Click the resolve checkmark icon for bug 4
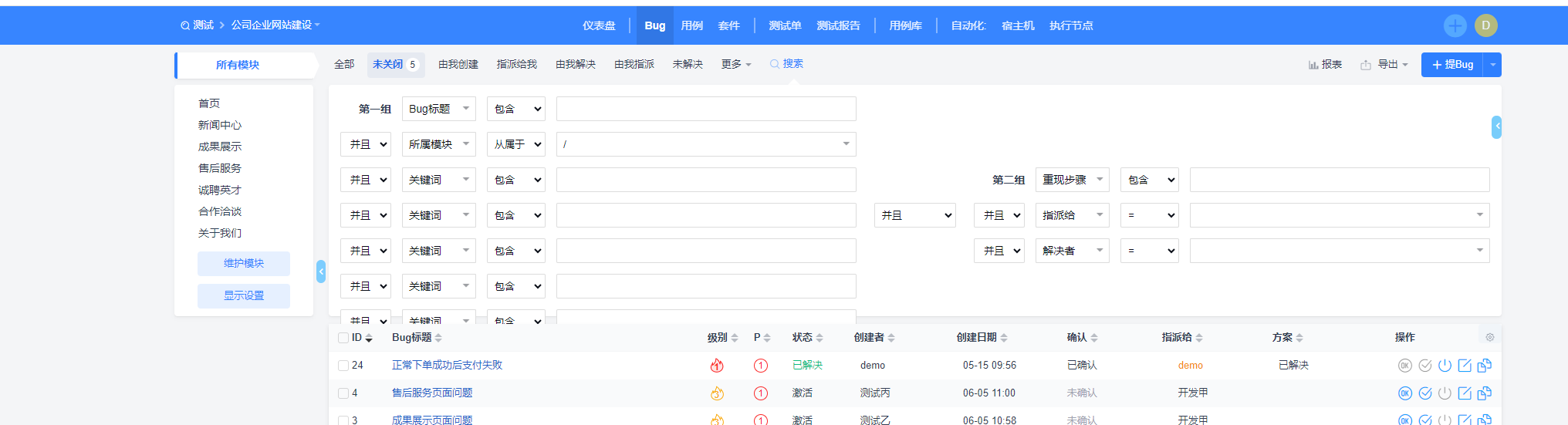The width and height of the screenshot is (1568, 425). [1425, 393]
